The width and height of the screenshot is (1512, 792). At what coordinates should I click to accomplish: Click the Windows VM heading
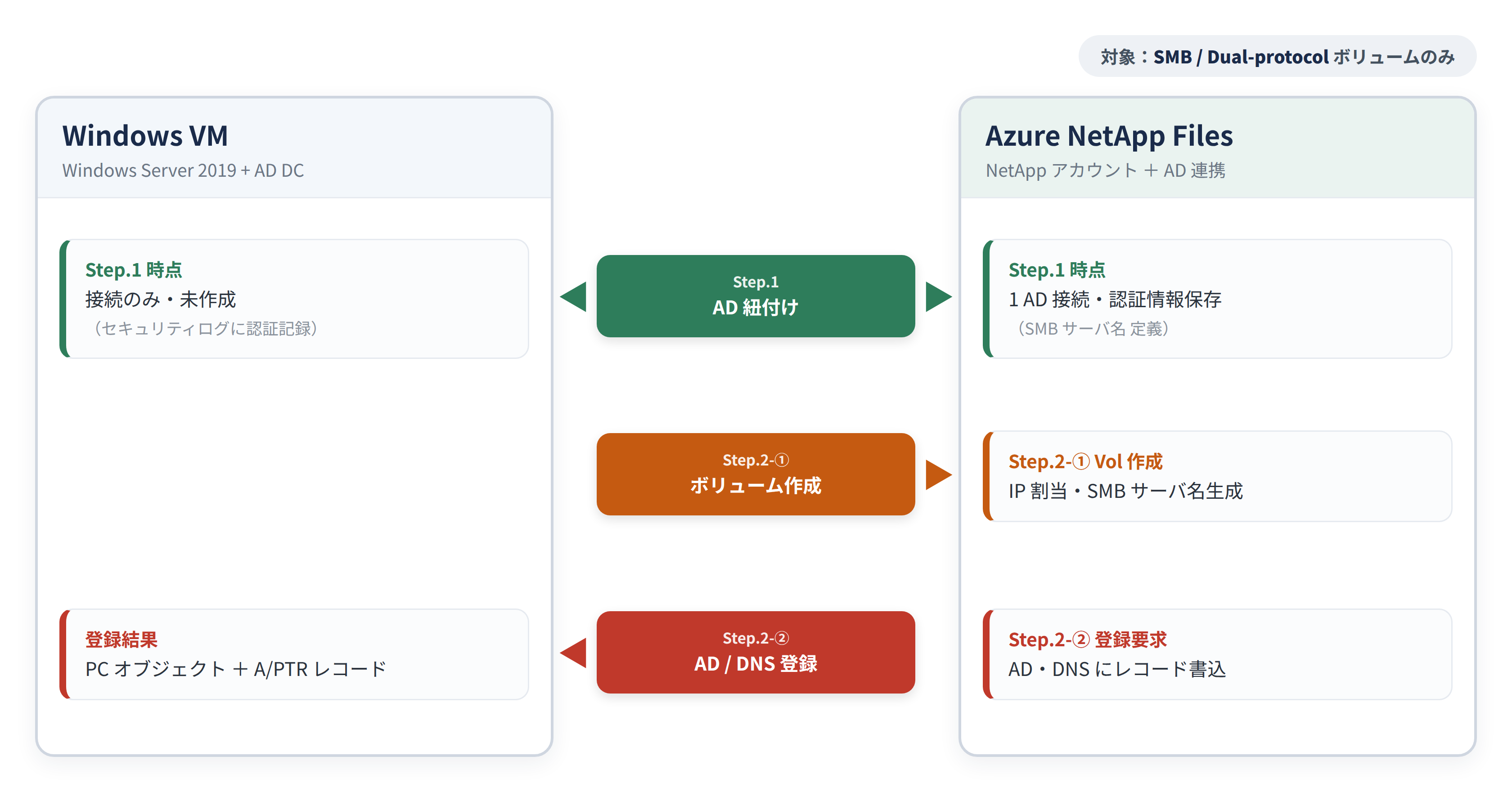(x=145, y=135)
